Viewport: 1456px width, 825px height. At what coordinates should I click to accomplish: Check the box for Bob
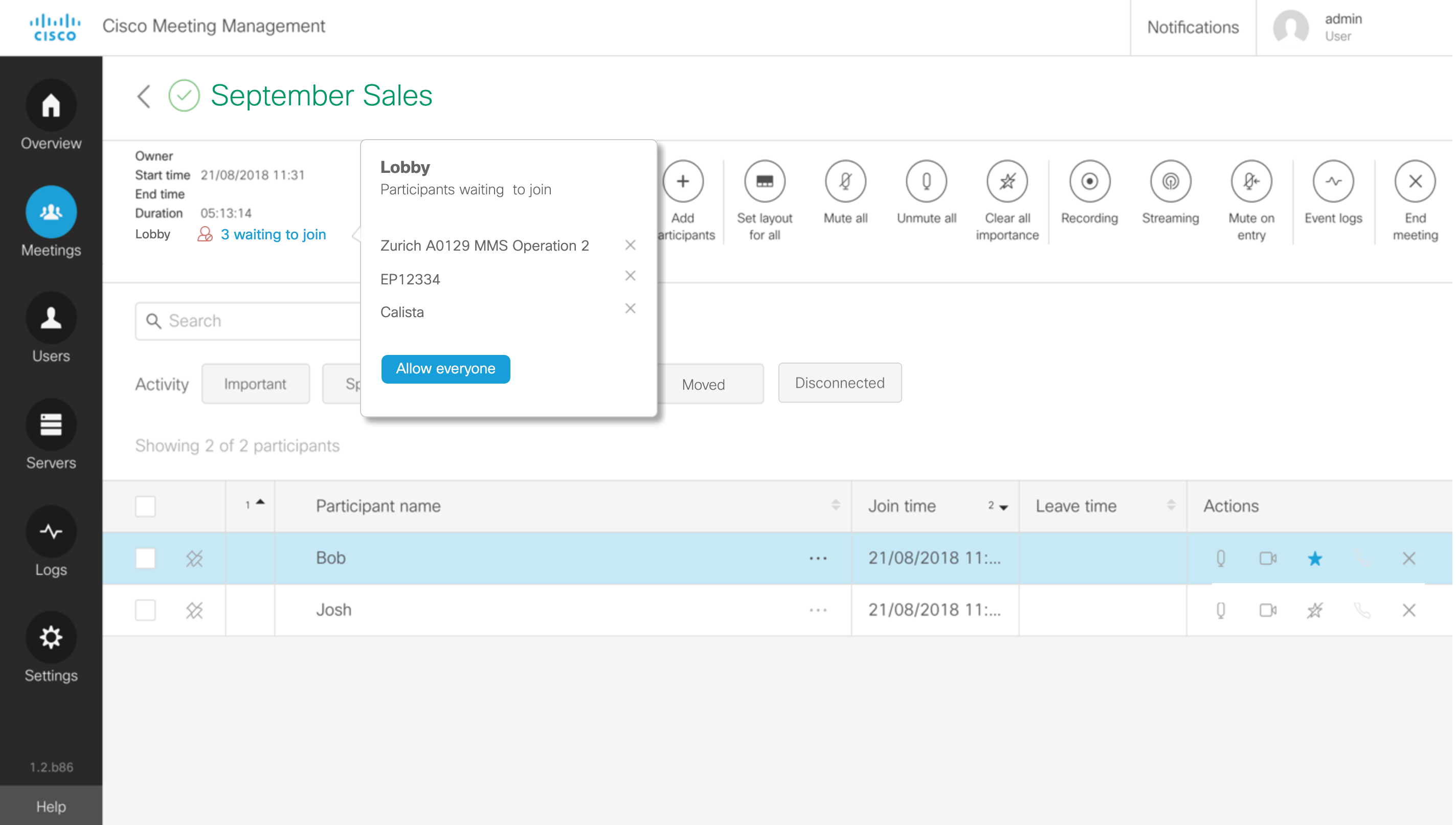click(x=146, y=559)
